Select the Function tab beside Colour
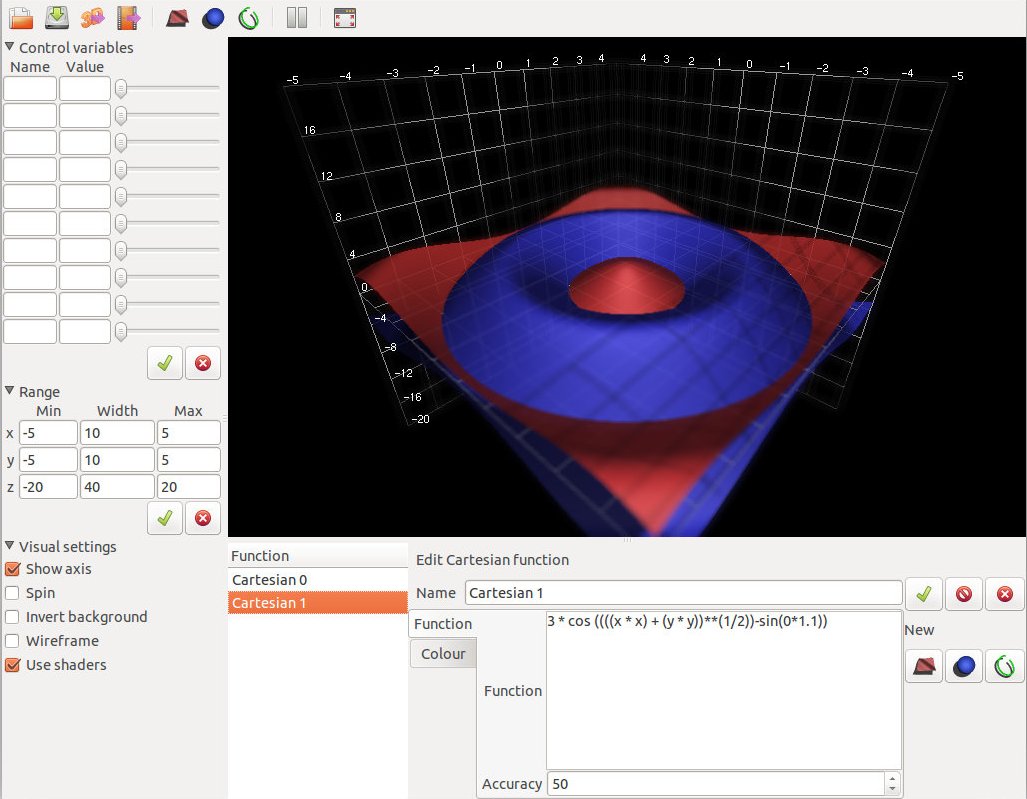 [443, 623]
